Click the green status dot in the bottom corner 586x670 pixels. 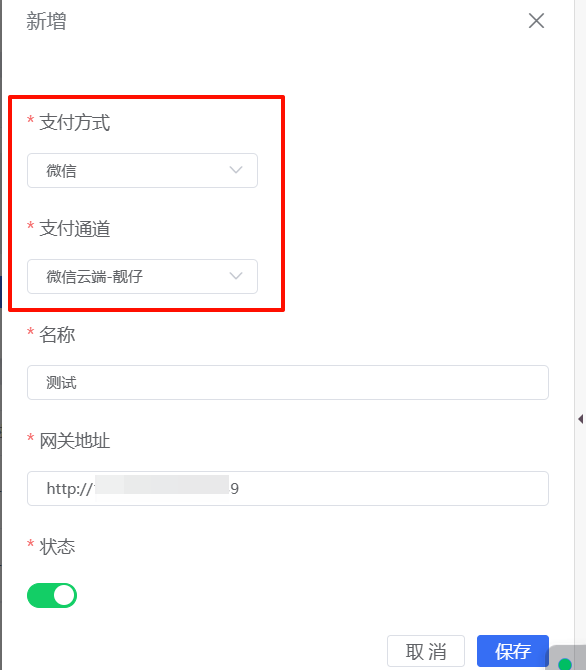coord(565,664)
